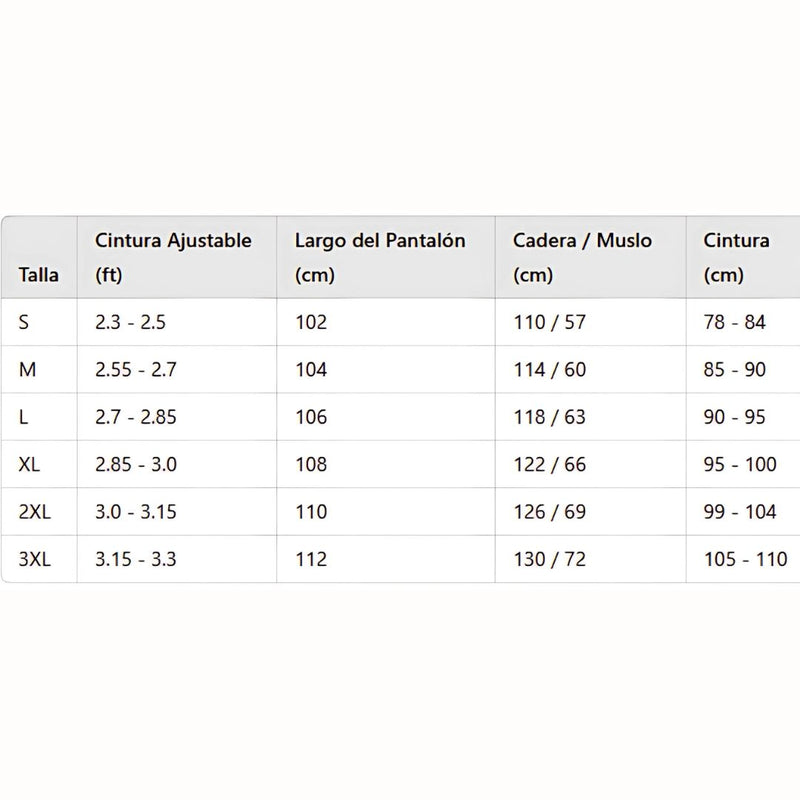
Task: Click the 110 / 57 hip-thigh cell
Action: (549, 322)
